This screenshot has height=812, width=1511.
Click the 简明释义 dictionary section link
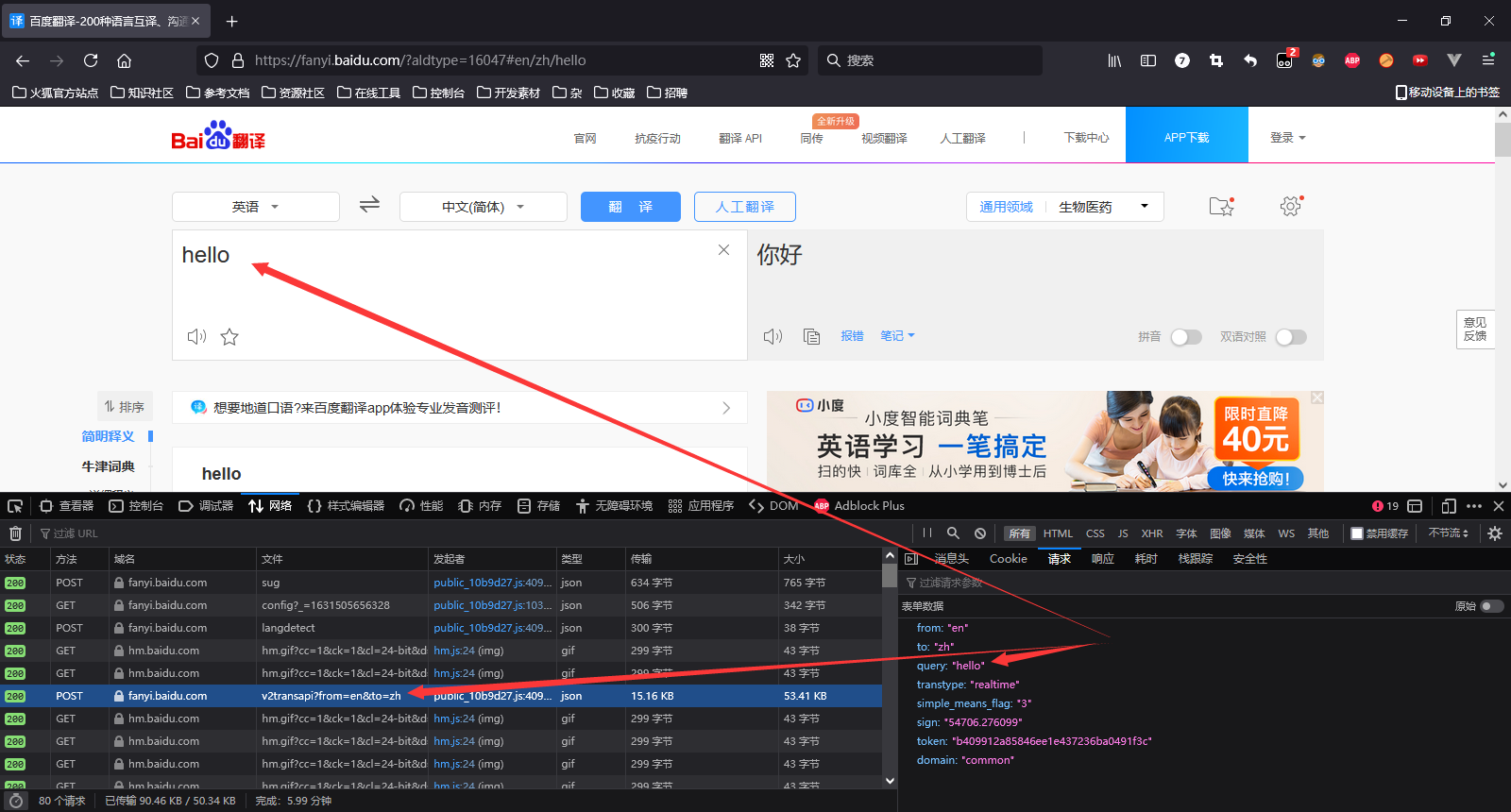[x=108, y=436]
